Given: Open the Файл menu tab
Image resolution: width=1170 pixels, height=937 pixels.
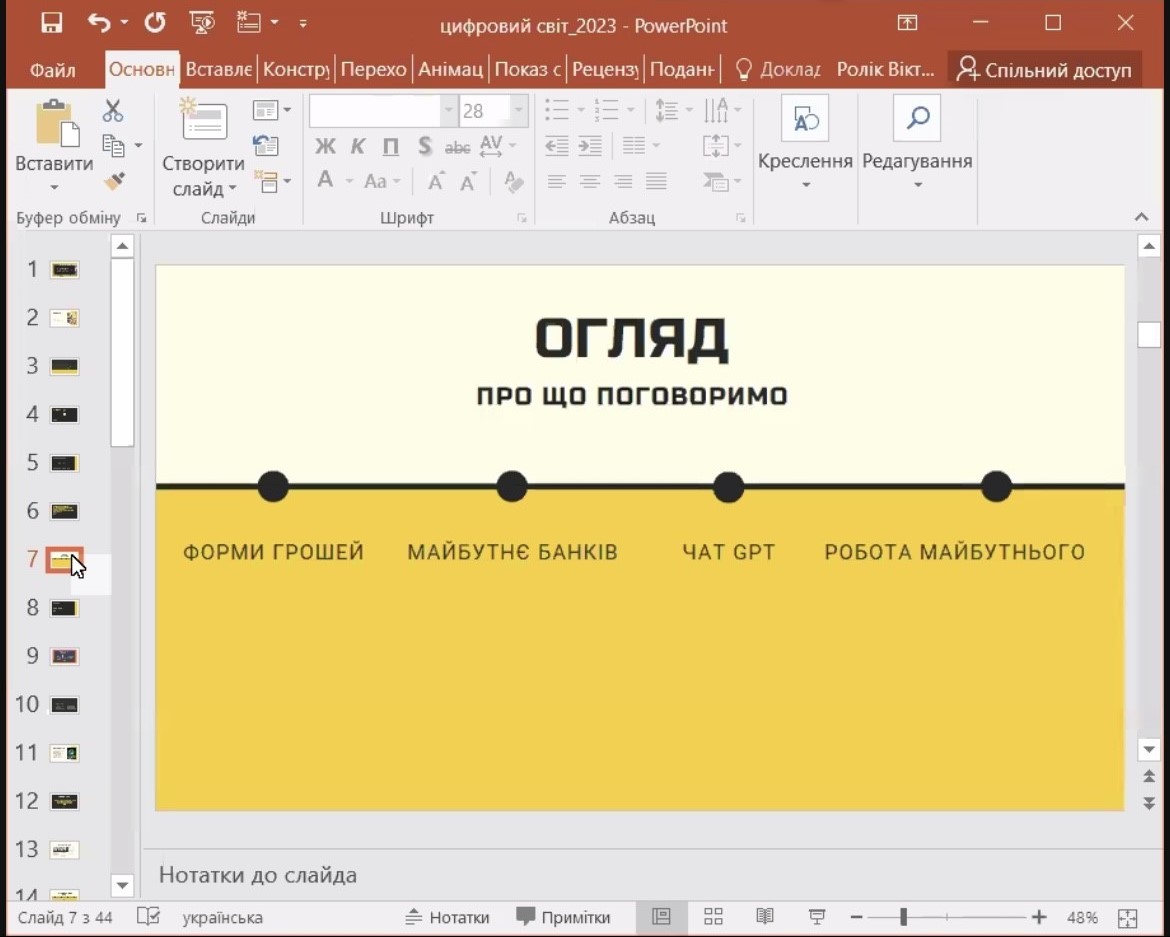Looking at the screenshot, I should coord(53,70).
